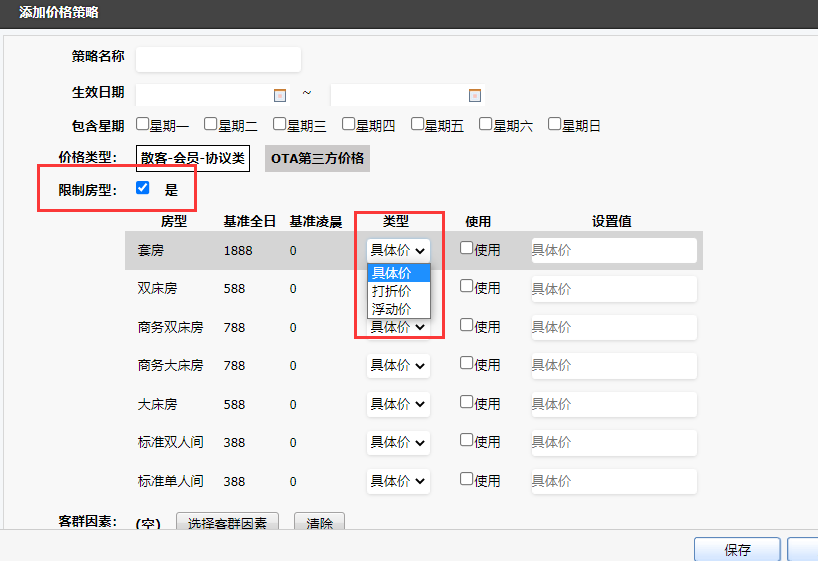This screenshot has height=561, width=818.
Task: Click the 保存 button
Action: coord(737,549)
